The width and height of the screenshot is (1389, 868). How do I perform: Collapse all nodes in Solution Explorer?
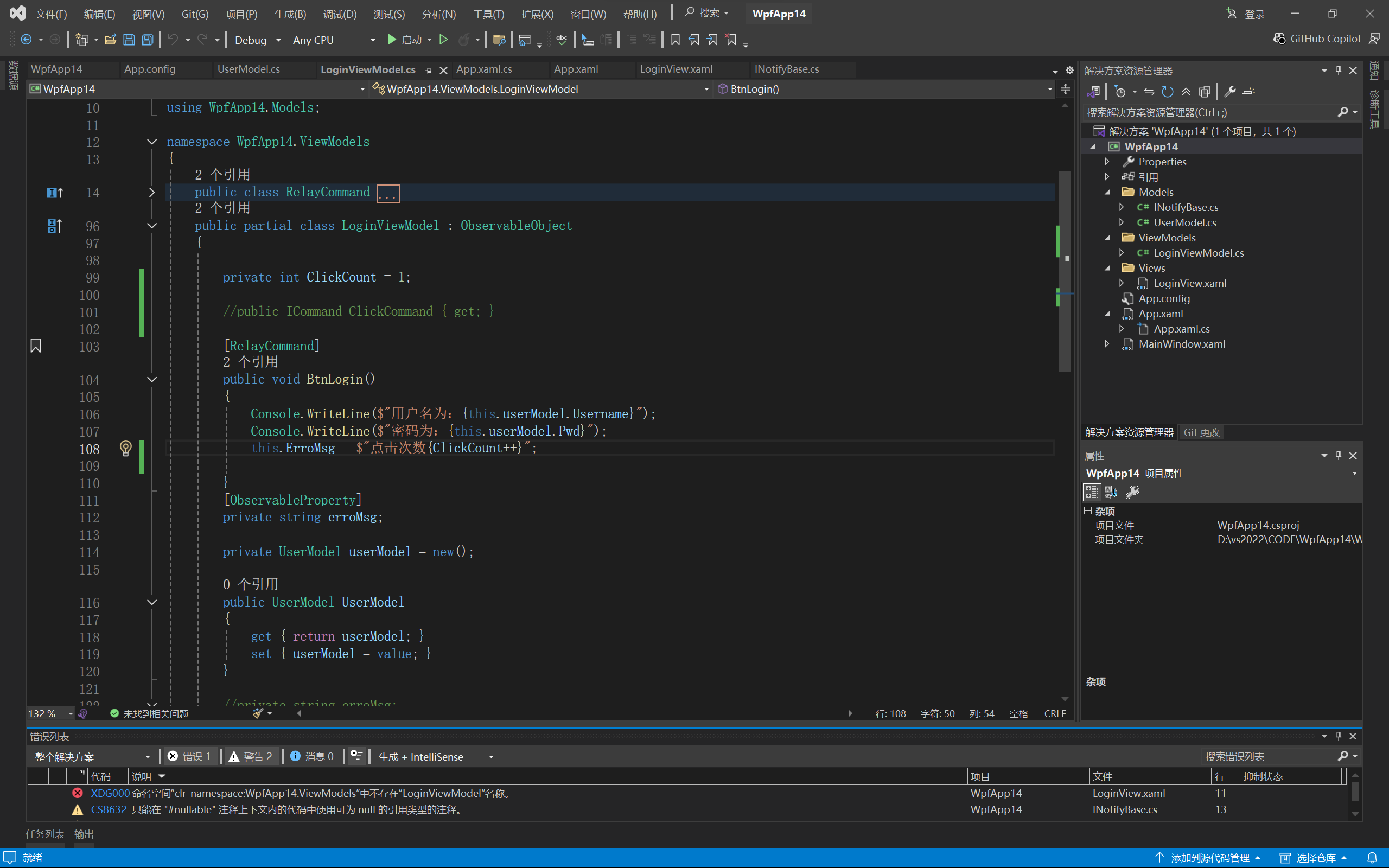[x=1186, y=91]
